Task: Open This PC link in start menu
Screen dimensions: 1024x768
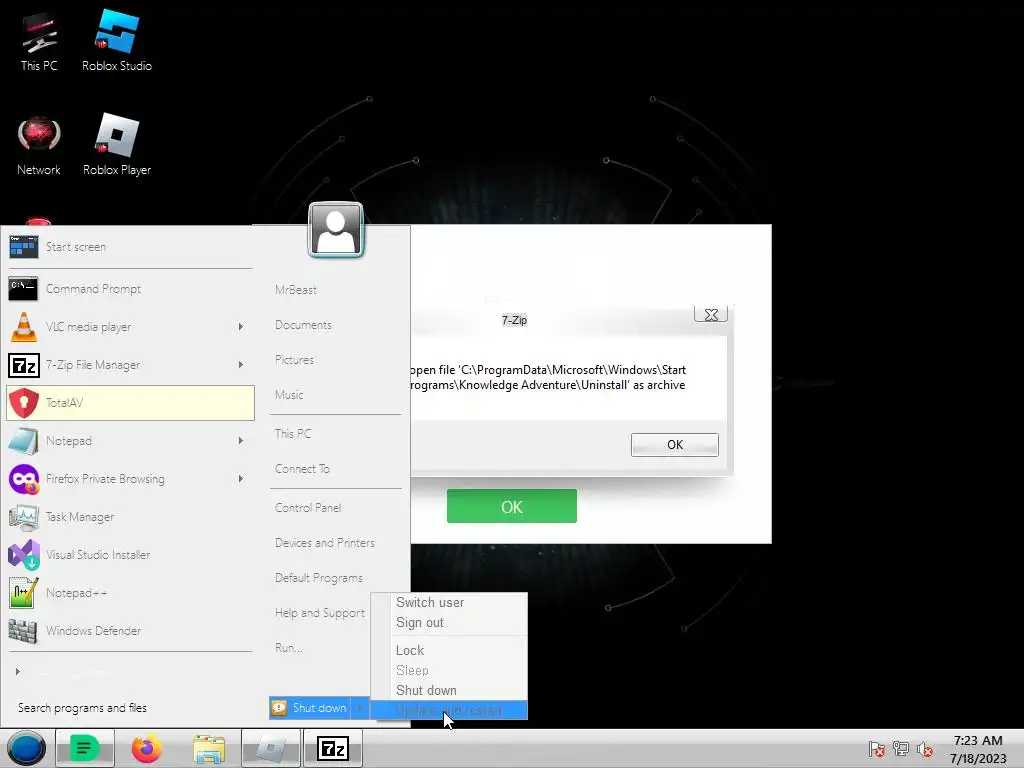Action: click(293, 434)
